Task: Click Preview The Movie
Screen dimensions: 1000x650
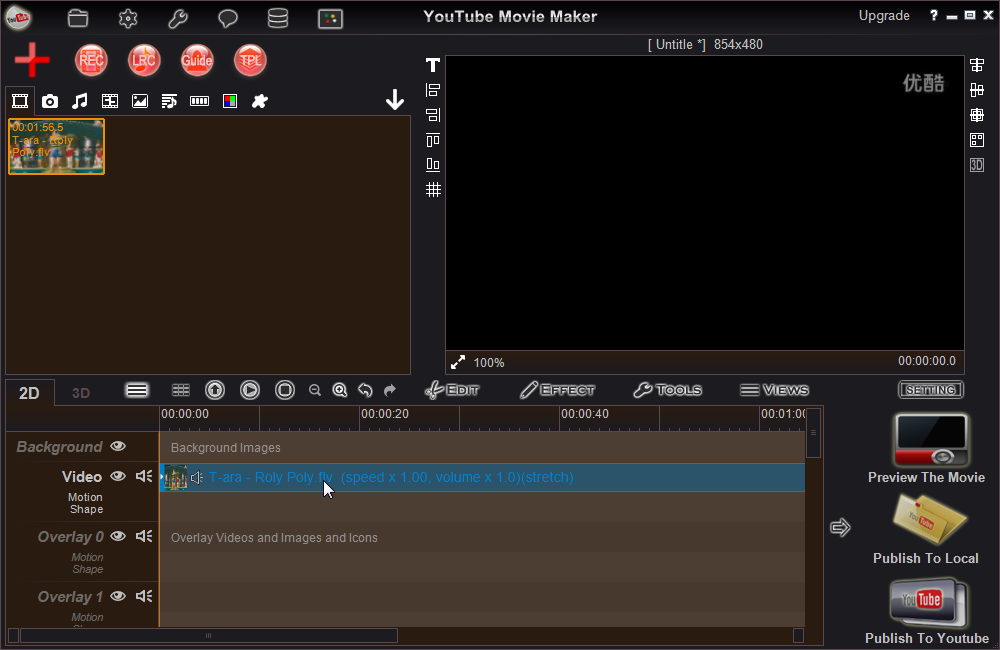Action: (926, 448)
